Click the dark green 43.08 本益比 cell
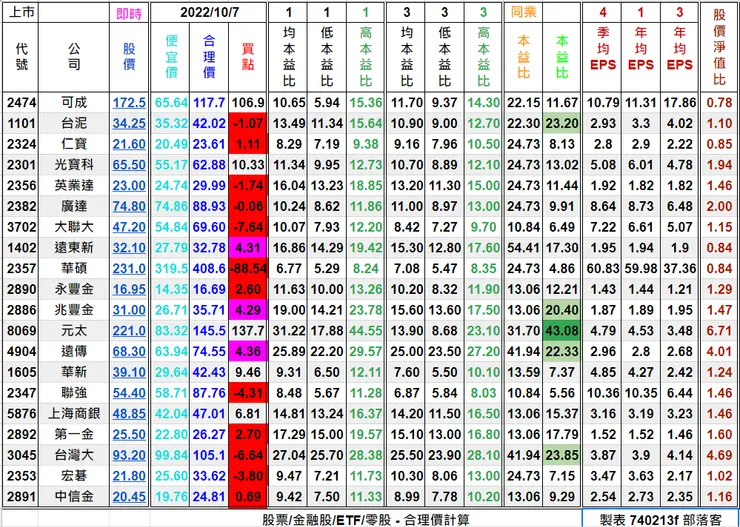 pos(562,331)
